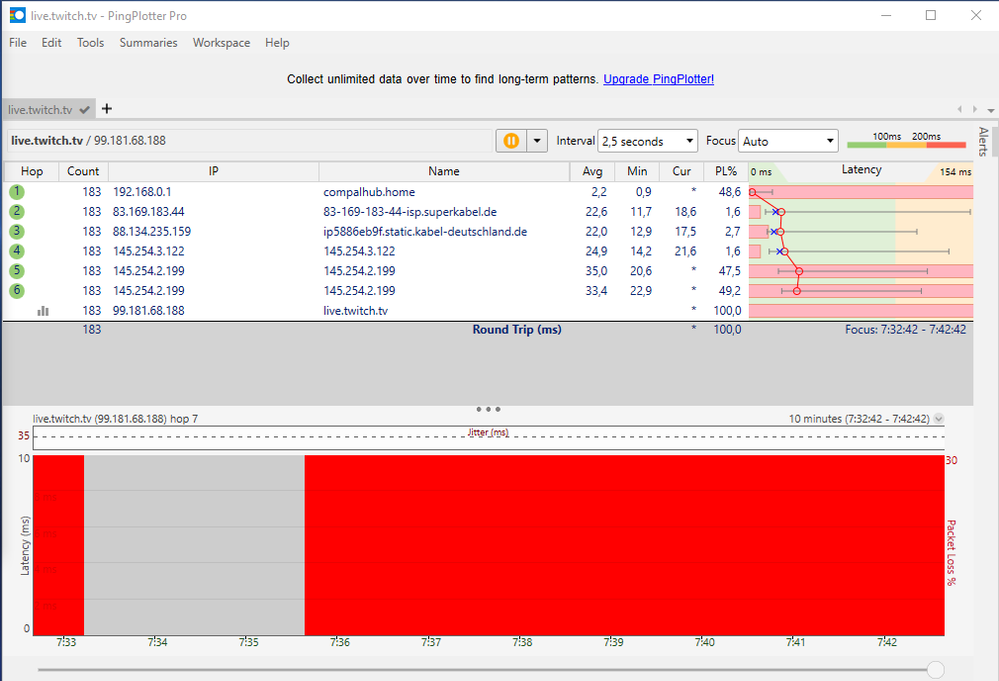999x681 pixels.
Task: Click the Avg column header
Action: (x=592, y=171)
